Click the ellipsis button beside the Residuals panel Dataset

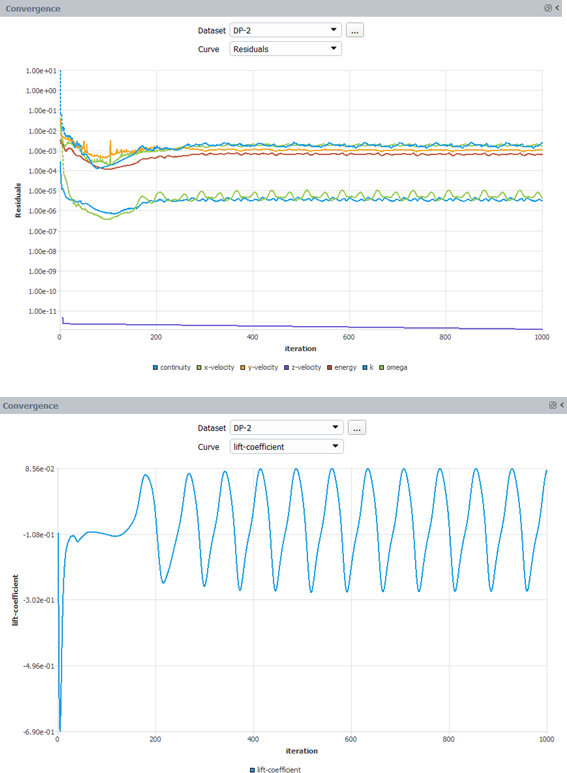354,30
